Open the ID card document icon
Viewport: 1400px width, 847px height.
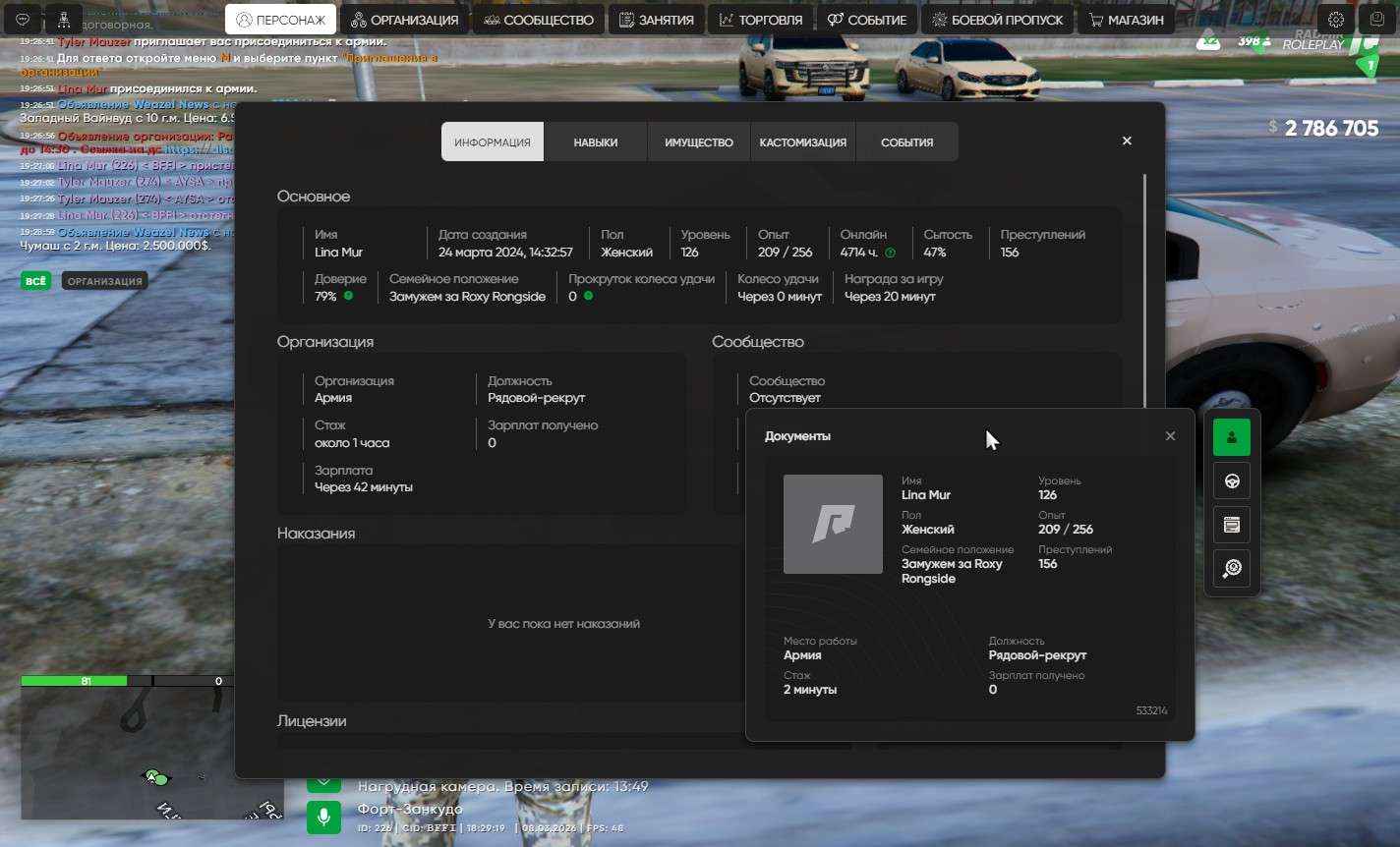(1231, 525)
